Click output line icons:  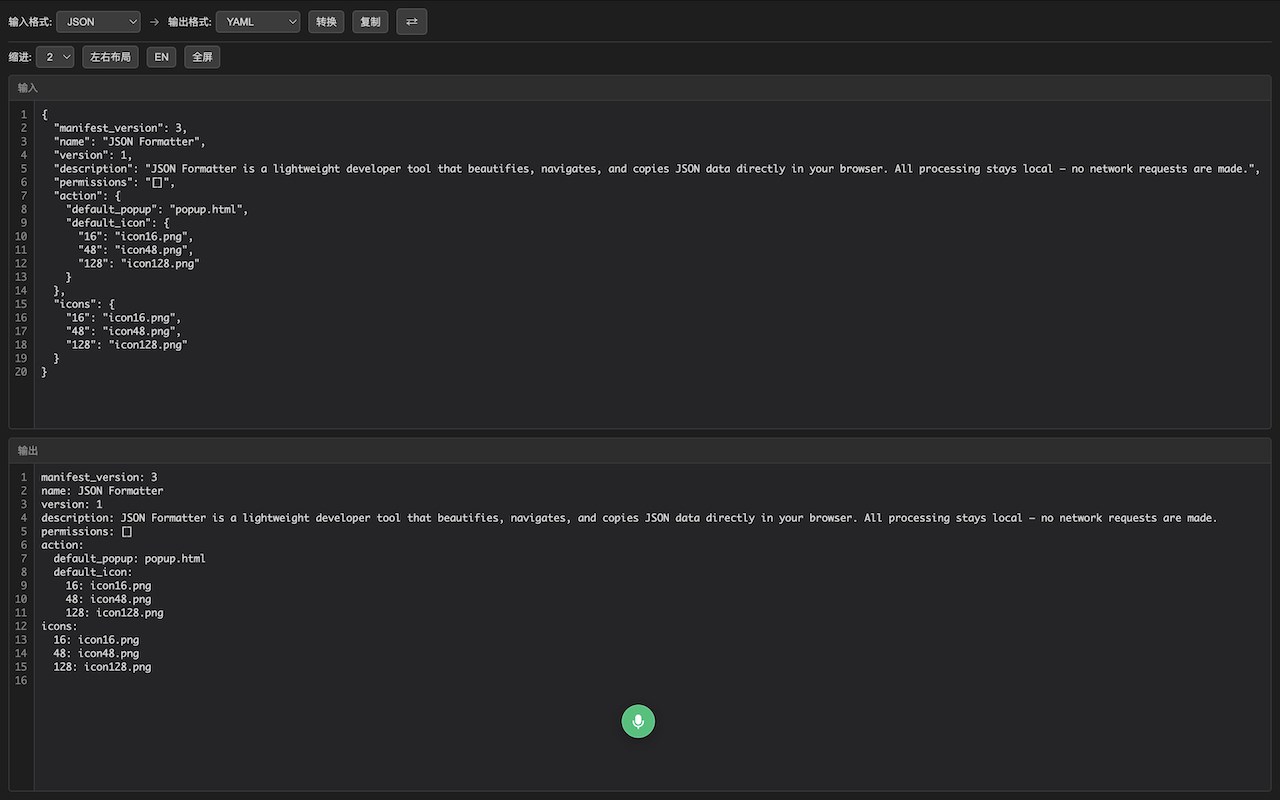(x=59, y=626)
